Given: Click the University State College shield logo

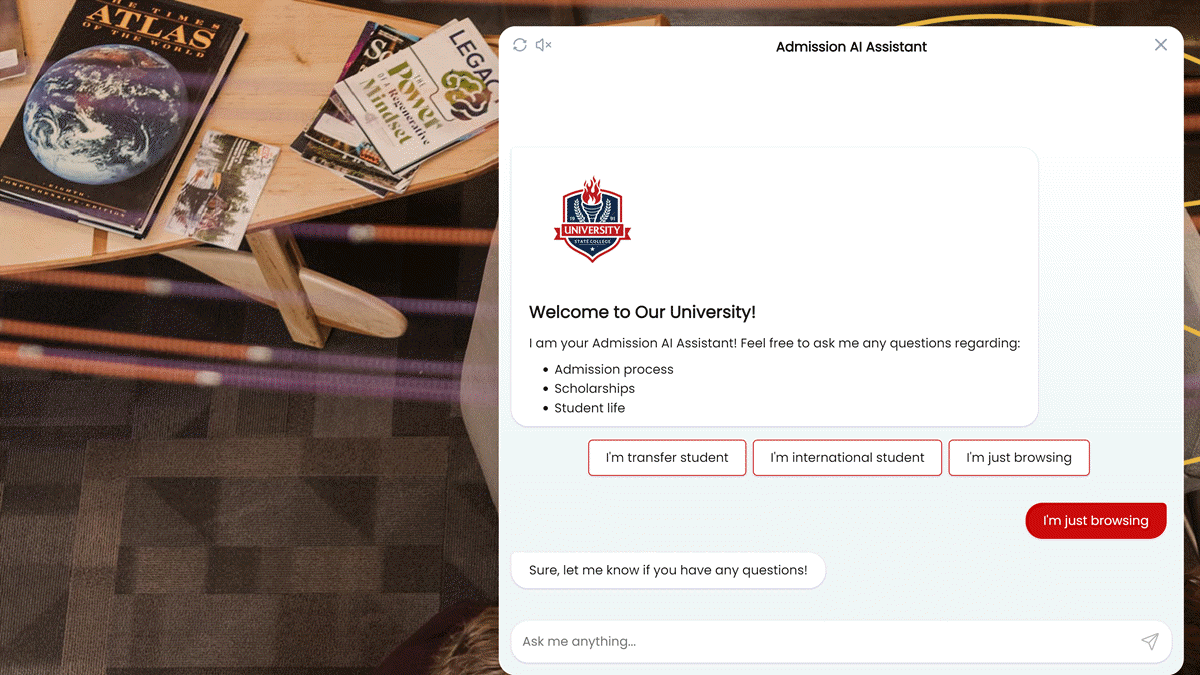Looking at the screenshot, I should click(592, 220).
